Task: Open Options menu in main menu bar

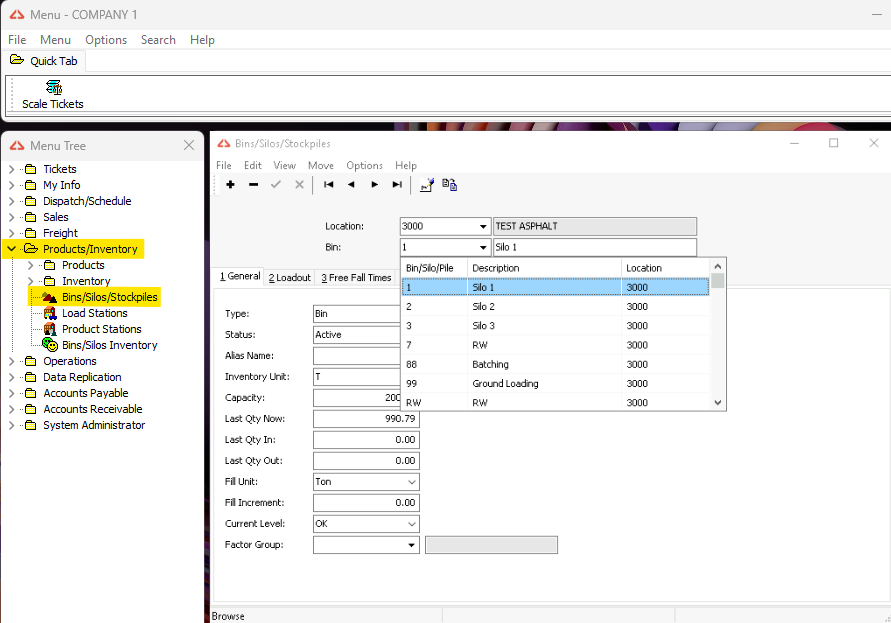Action: coord(106,40)
